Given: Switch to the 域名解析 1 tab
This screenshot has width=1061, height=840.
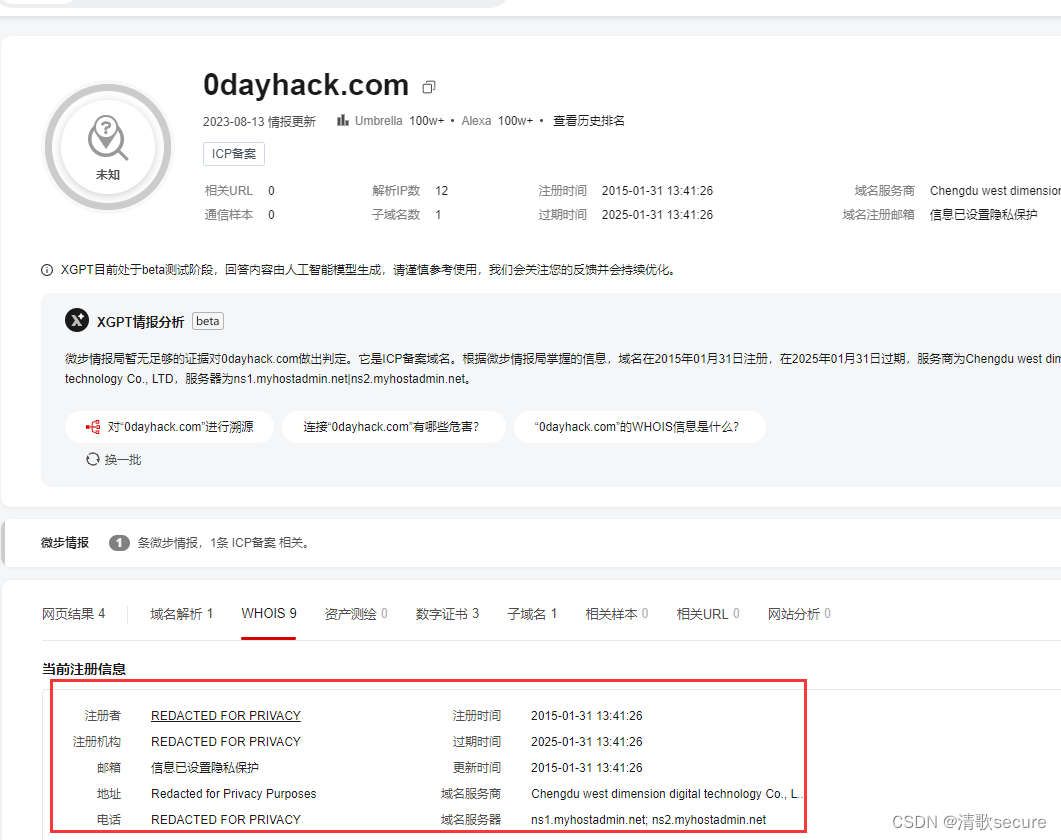Looking at the screenshot, I should pos(181,614).
